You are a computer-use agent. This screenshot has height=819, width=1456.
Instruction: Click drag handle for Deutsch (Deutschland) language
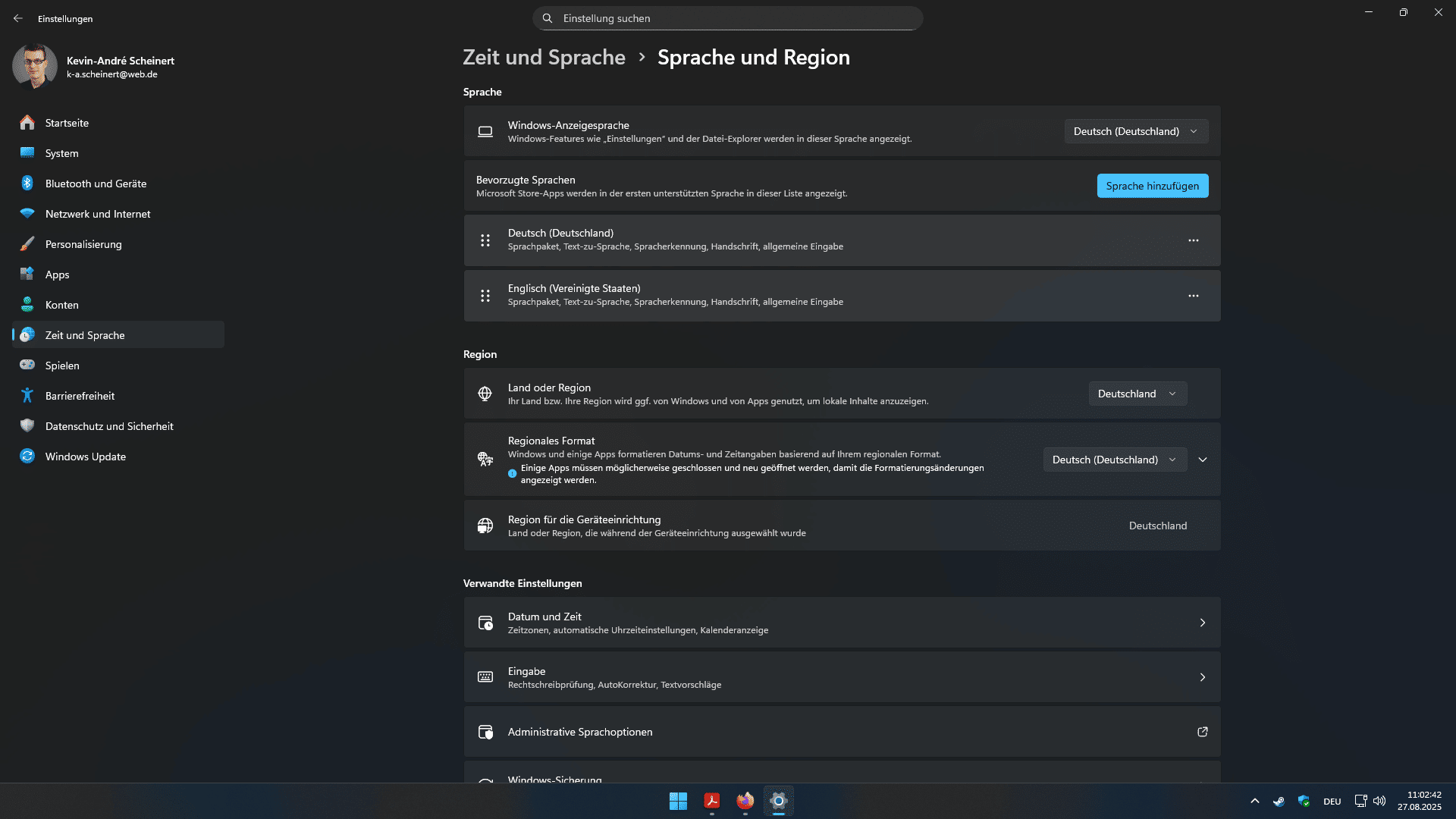(485, 240)
